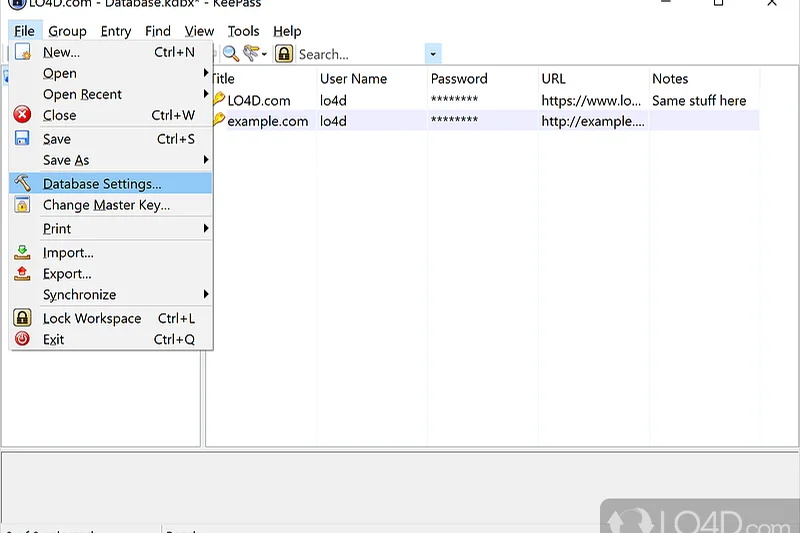Screen dimensions: 800x533
Task: Expand the Open Recent submenu arrow
Action: [x=206, y=94]
